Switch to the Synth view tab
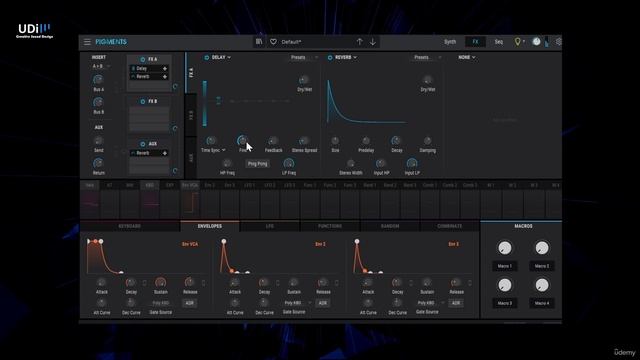The height and width of the screenshot is (360, 640). (x=450, y=42)
